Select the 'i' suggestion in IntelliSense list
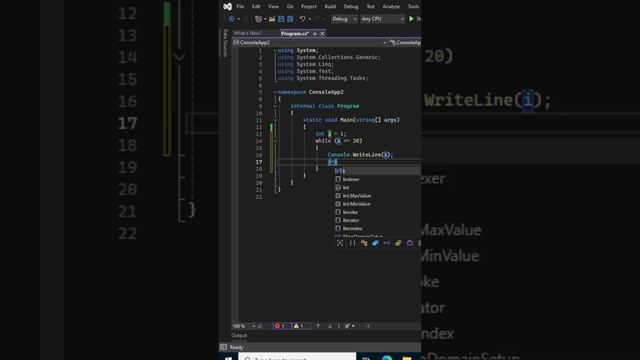The width and height of the screenshot is (640, 360). [378, 171]
